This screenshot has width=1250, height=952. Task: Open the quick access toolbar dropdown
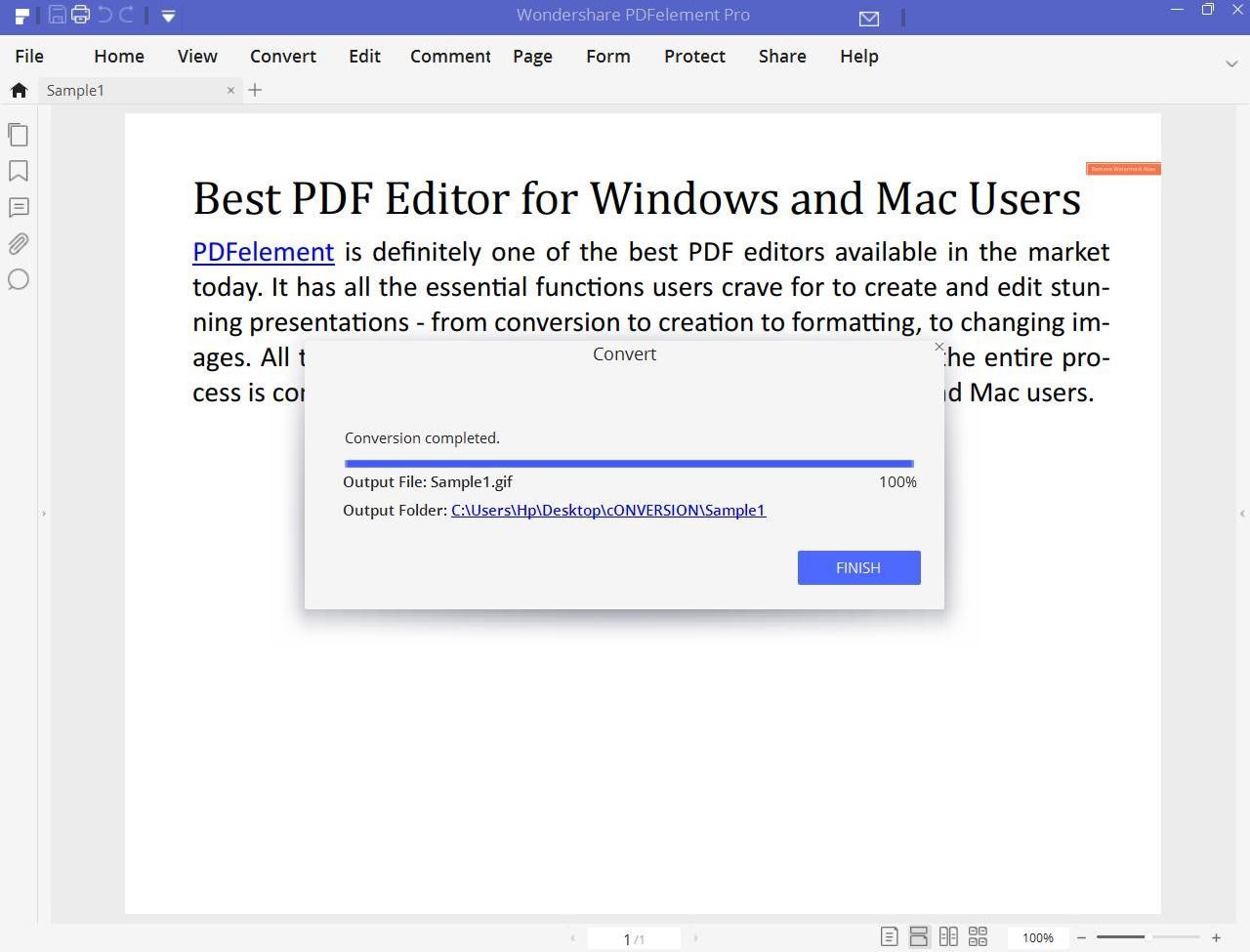click(x=168, y=16)
